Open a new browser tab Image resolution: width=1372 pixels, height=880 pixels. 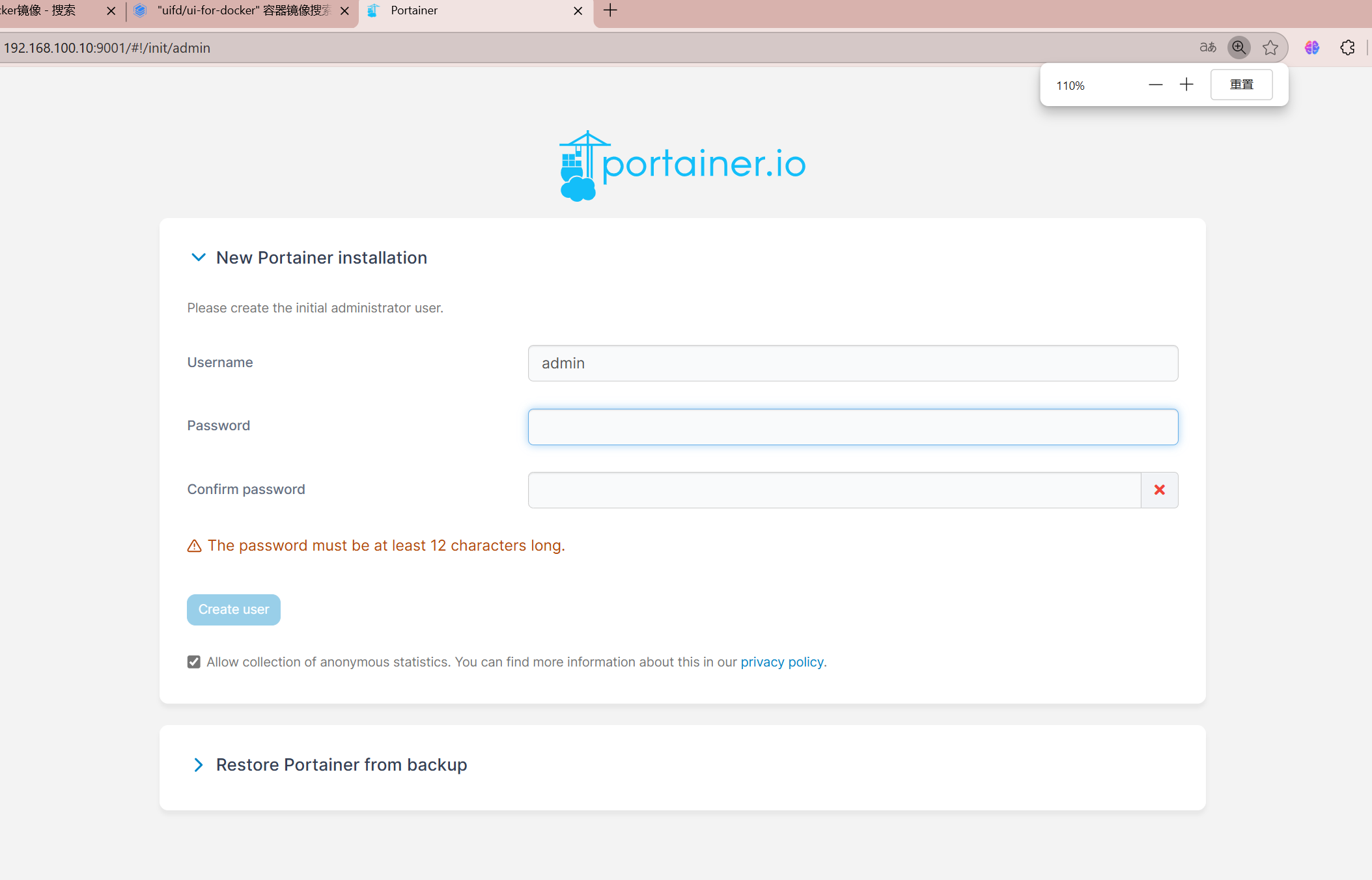(610, 10)
